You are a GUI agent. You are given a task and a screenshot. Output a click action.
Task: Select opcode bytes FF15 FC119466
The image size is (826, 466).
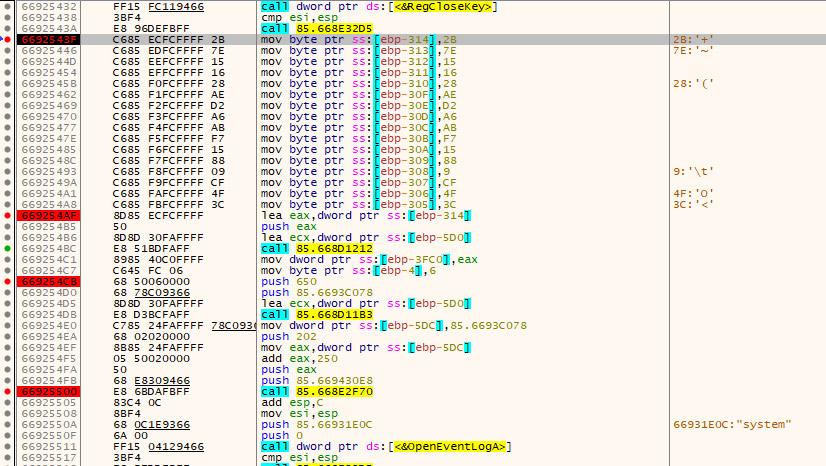point(159,6)
